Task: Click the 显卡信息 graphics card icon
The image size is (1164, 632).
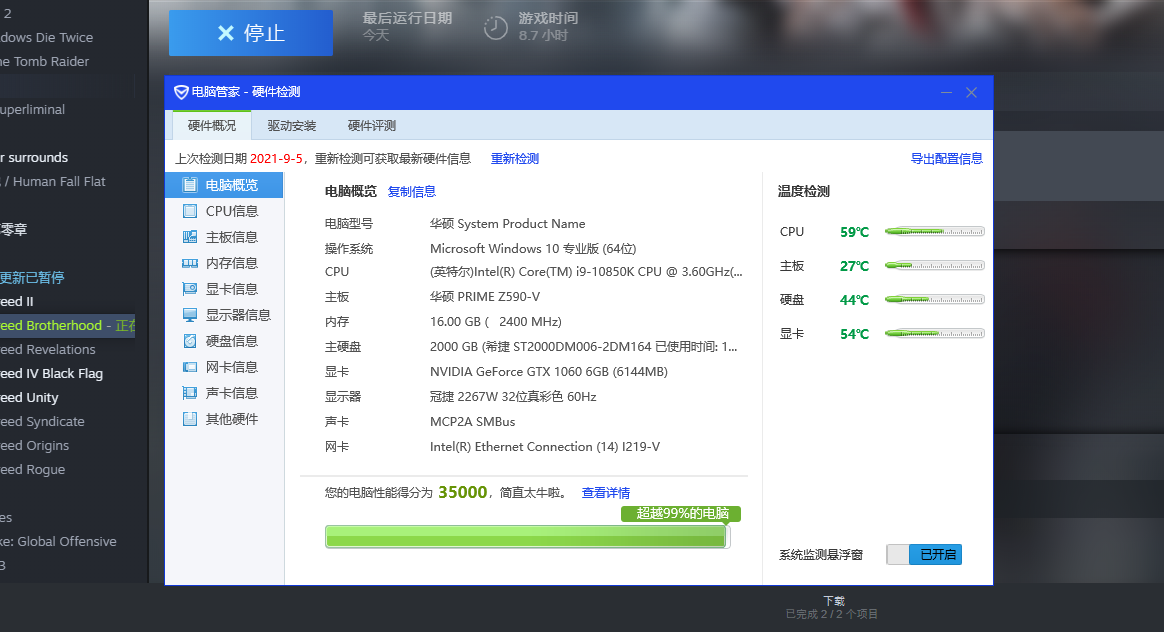Action: [190, 289]
